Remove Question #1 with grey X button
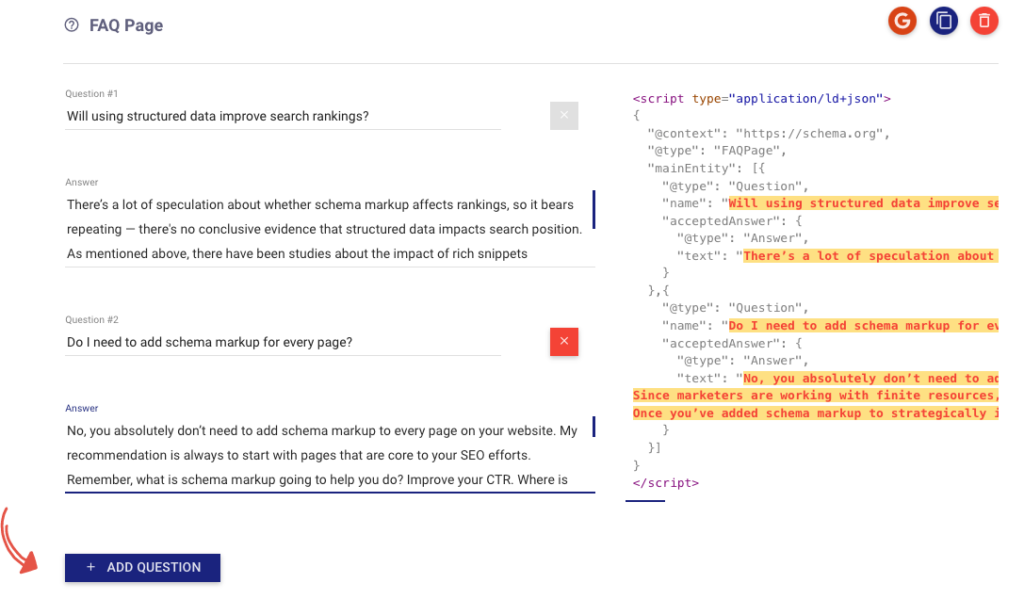The image size is (1024, 599). point(564,116)
